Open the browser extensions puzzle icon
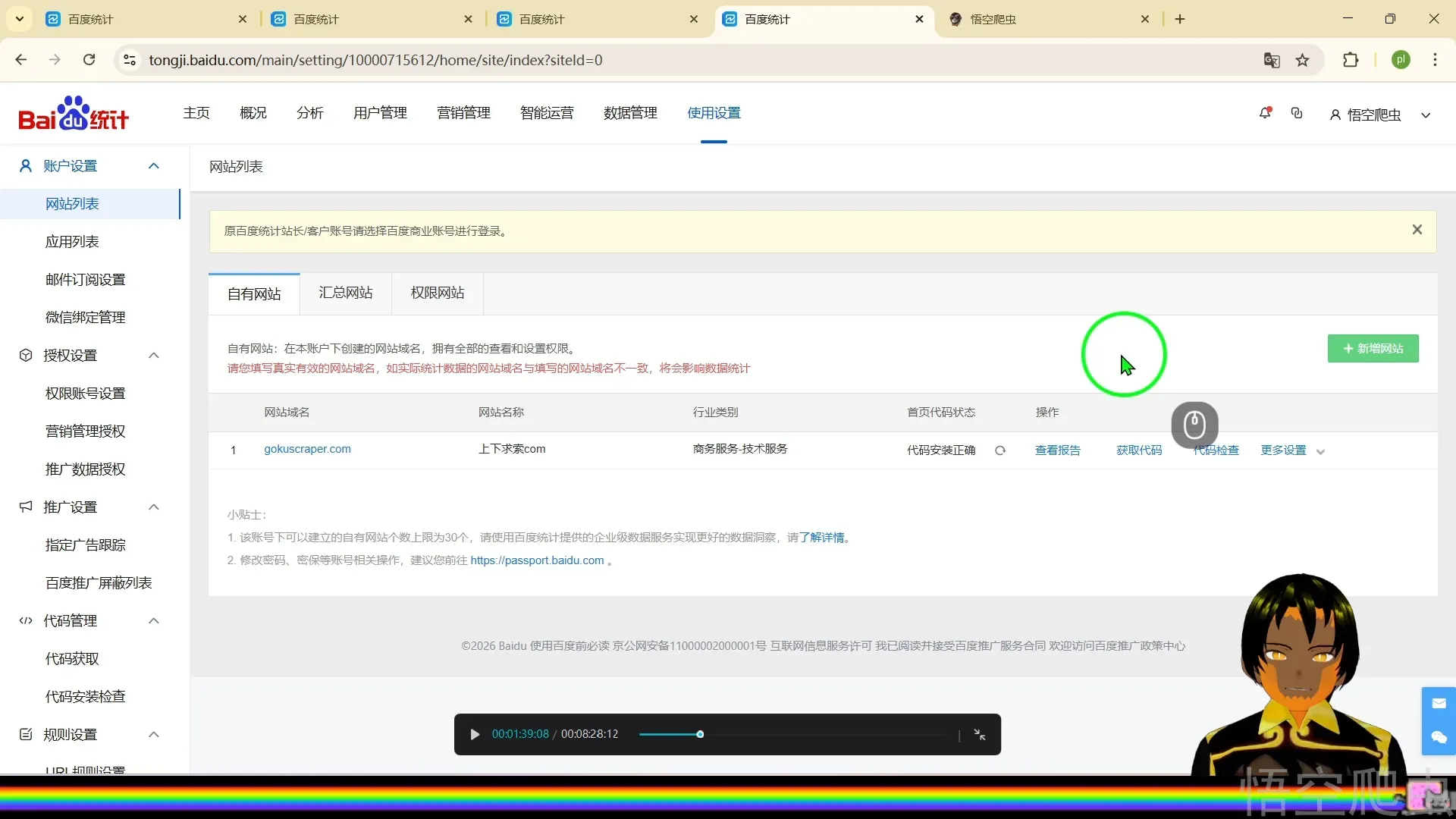 pyautogui.click(x=1351, y=60)
